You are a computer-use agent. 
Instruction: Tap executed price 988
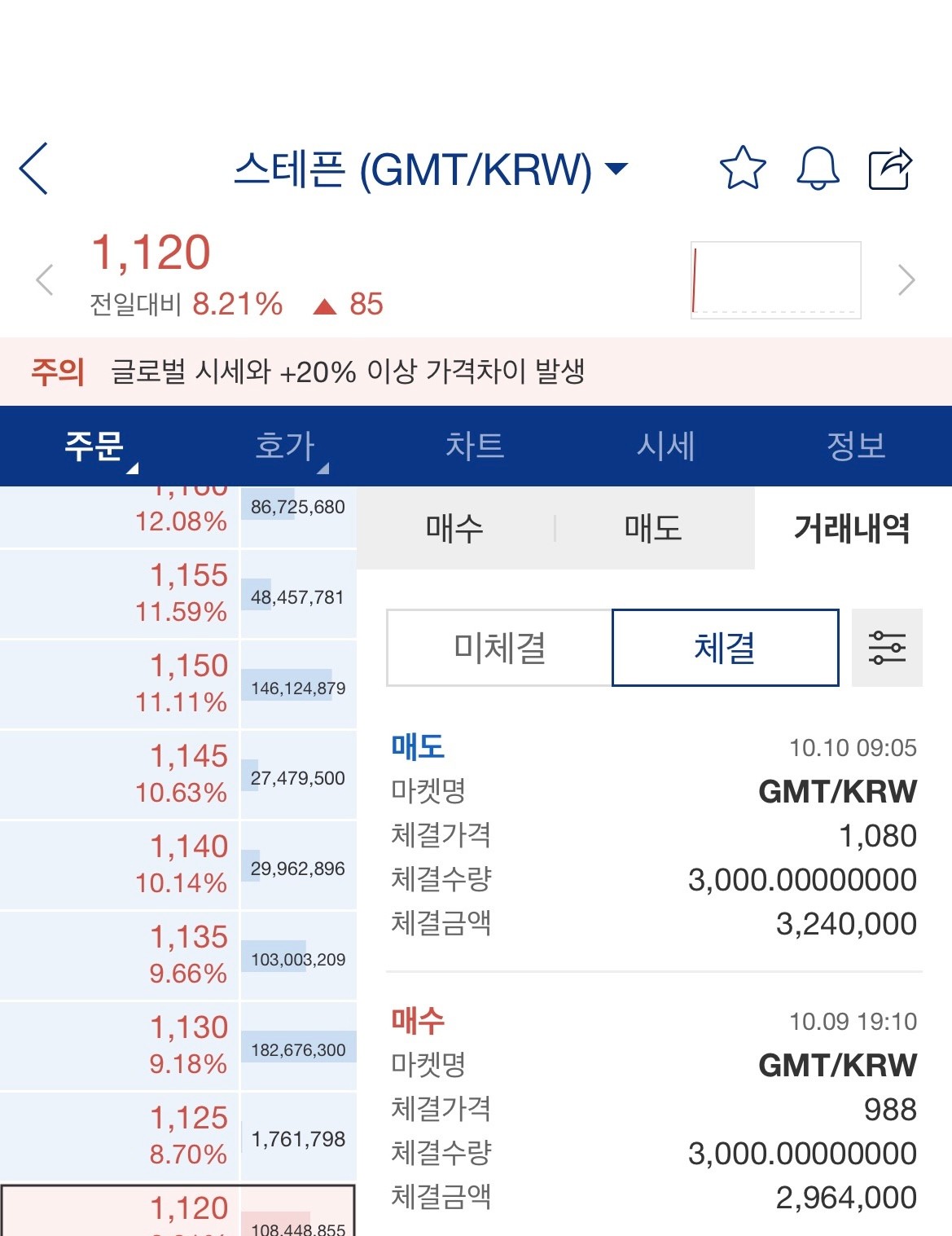pyautogui.click(x=890, y=1110)
